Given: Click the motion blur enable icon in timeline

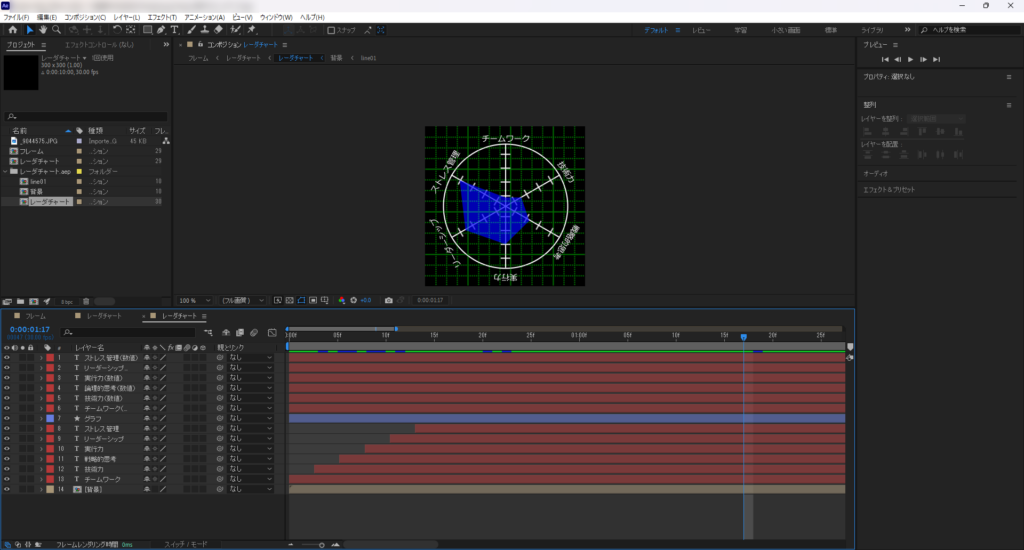Looking at the screenshot, I should coord(254,332).
